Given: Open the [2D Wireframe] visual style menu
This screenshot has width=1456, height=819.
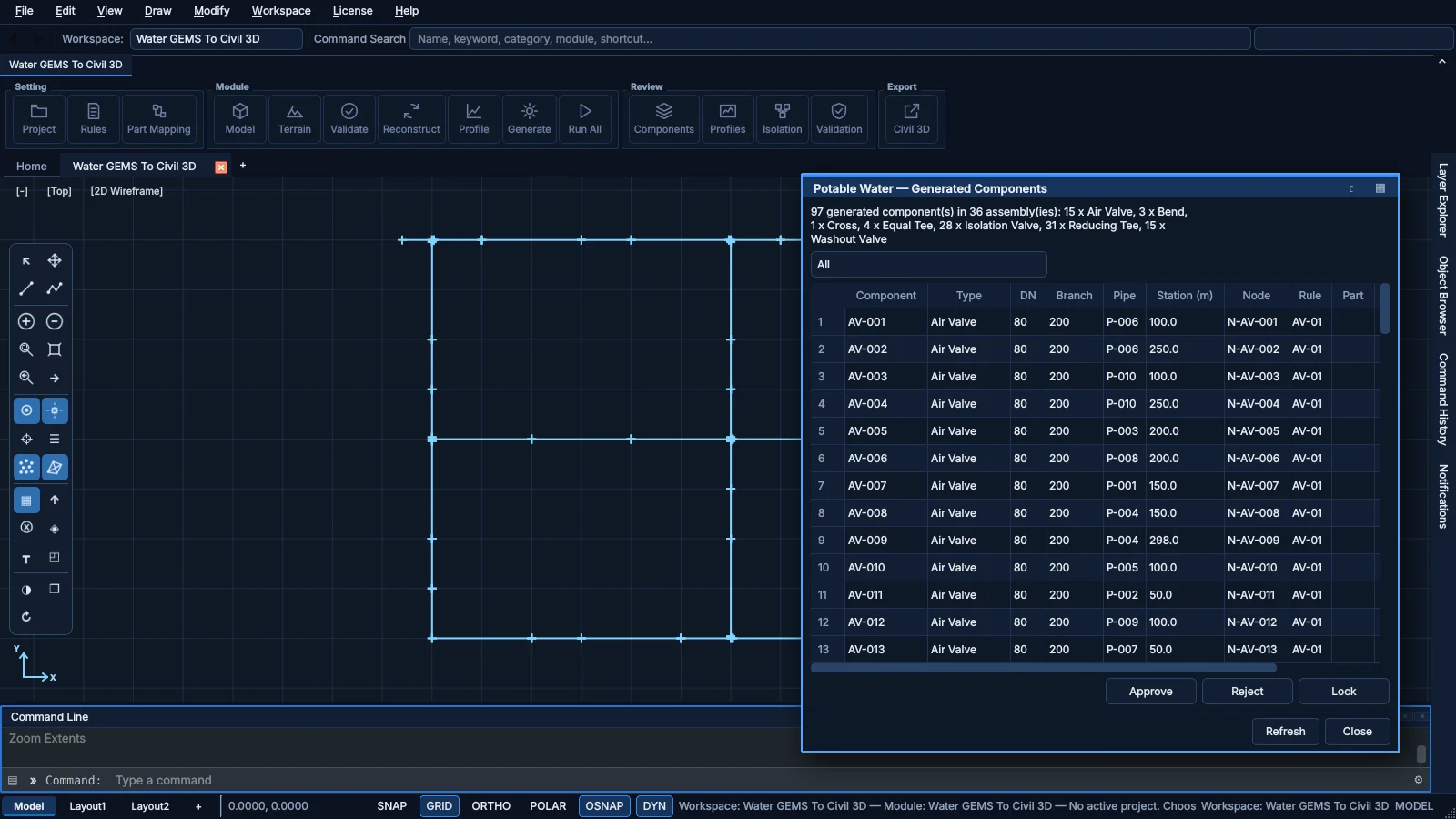Looking at the screenshot, I should [x=126, y=191].
